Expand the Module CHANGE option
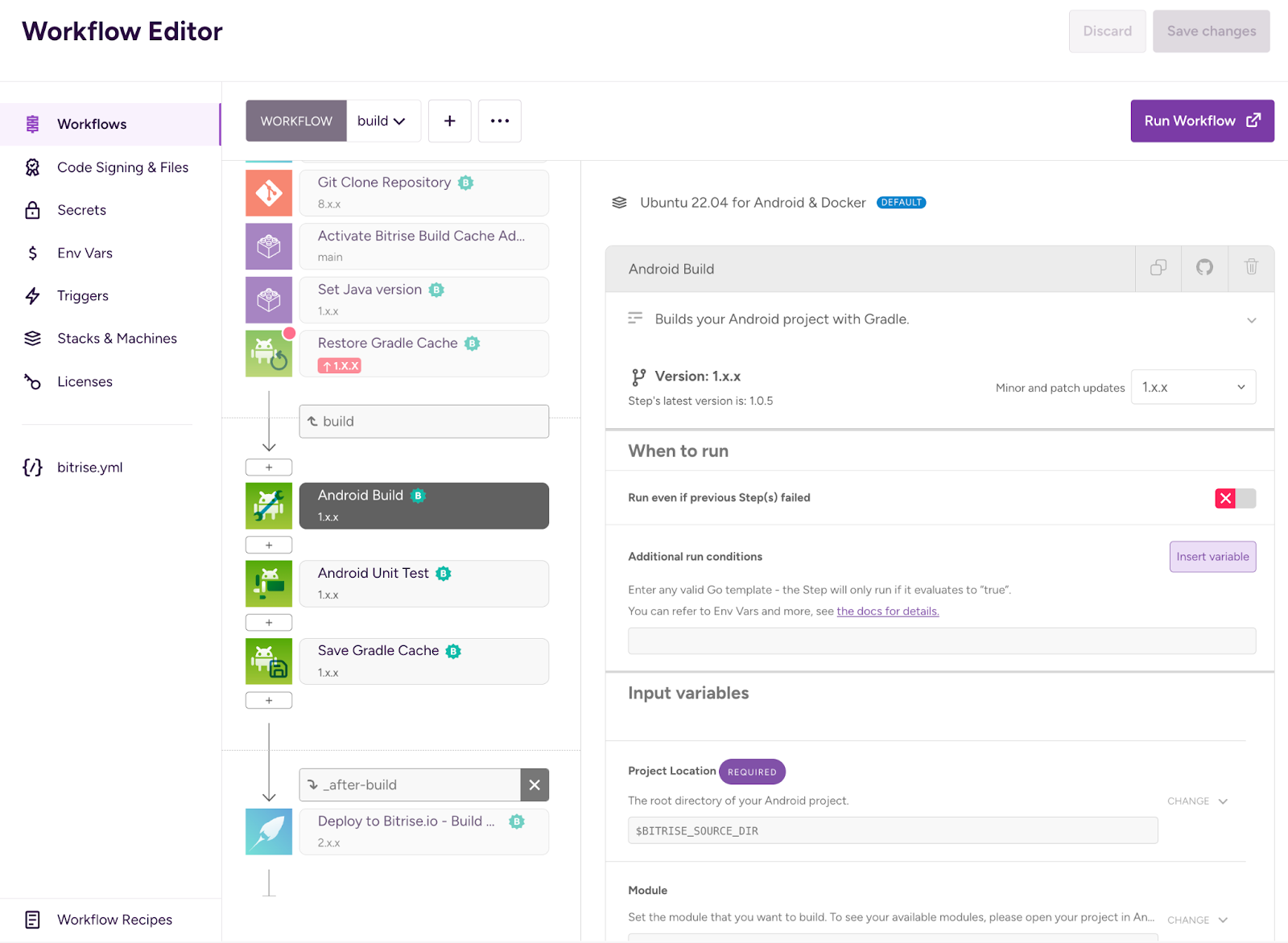 point(1198,920)
